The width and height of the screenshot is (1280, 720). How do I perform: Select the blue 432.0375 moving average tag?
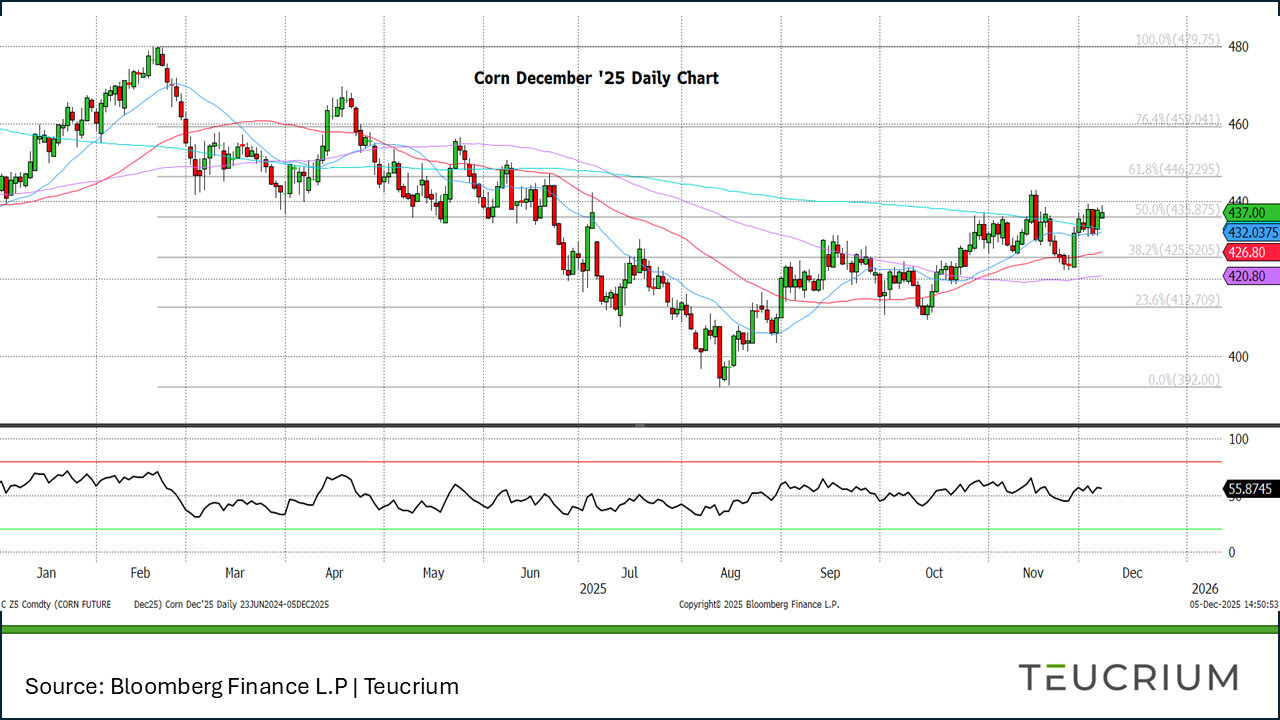pyautogui.click(x=1251, y=232)
